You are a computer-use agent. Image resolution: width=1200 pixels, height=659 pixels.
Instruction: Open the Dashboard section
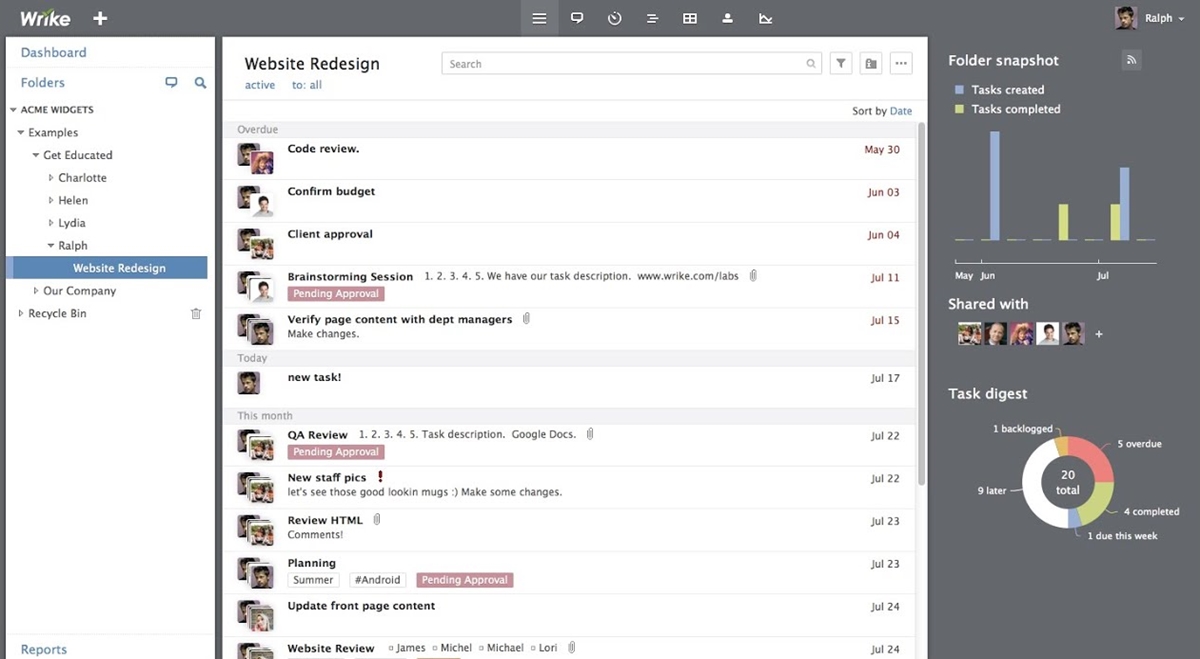click(54, 52)
